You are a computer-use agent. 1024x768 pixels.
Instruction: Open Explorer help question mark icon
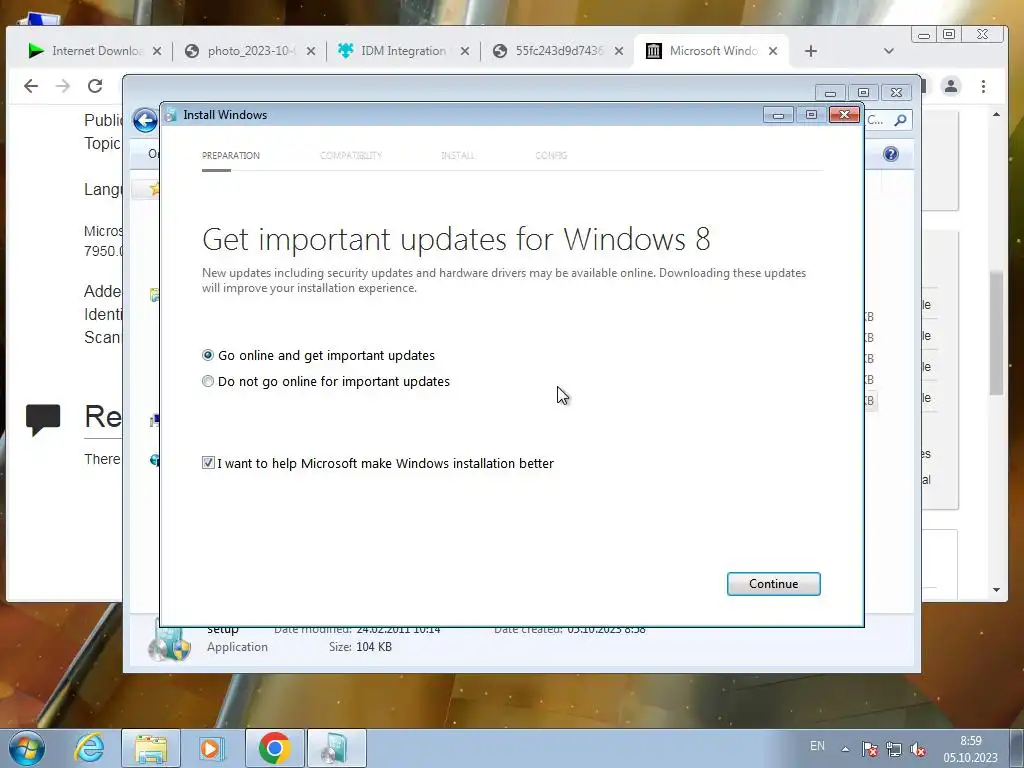coord(891,154)
